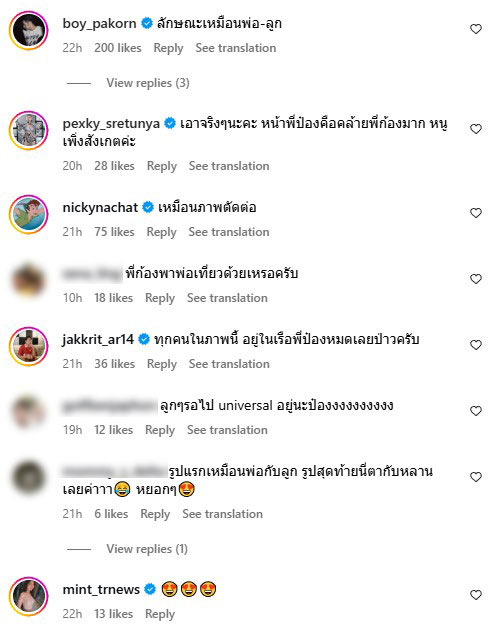Like the comment with 6 likes
The height and width of the screenshot is (625, 493).
pyautogui.click(x=476, y=477)
